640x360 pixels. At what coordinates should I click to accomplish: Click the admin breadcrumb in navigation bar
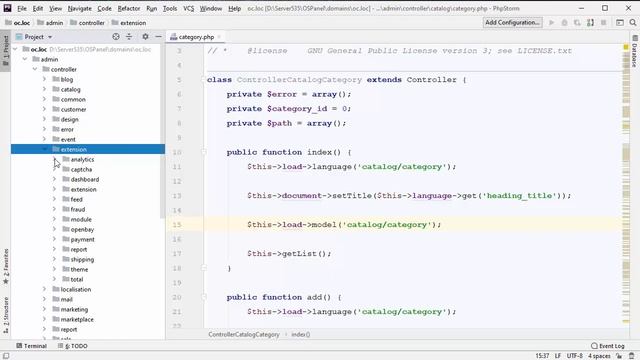[50, 23]
